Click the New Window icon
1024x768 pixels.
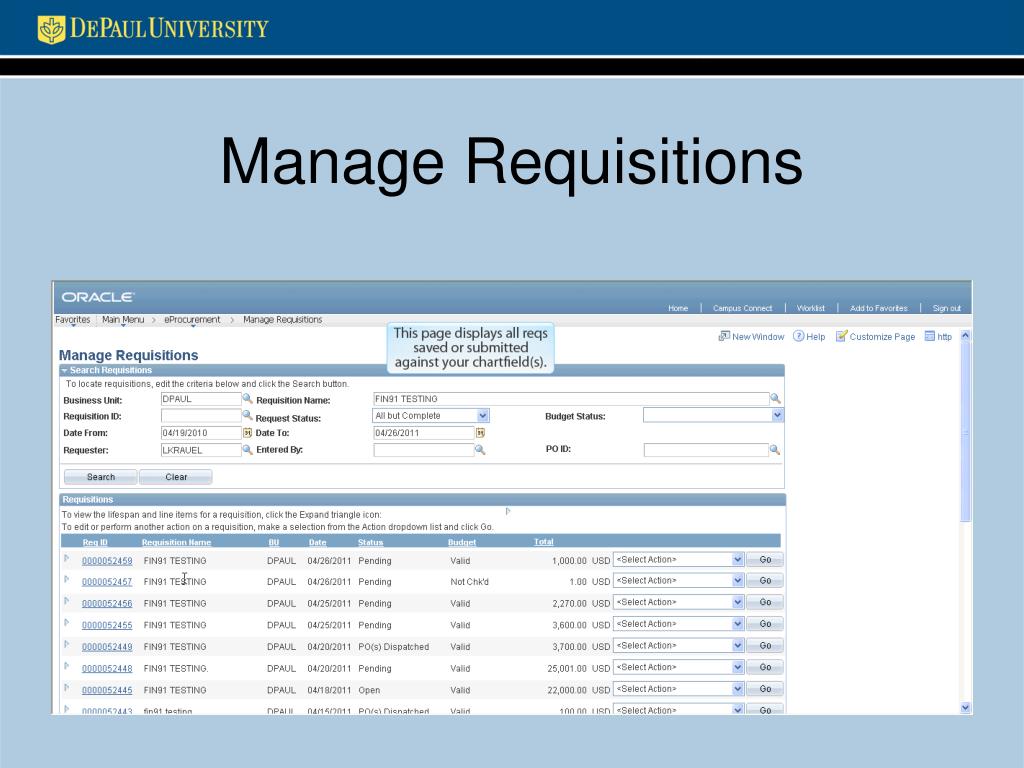pyautogui.click(x=724, y=336)
